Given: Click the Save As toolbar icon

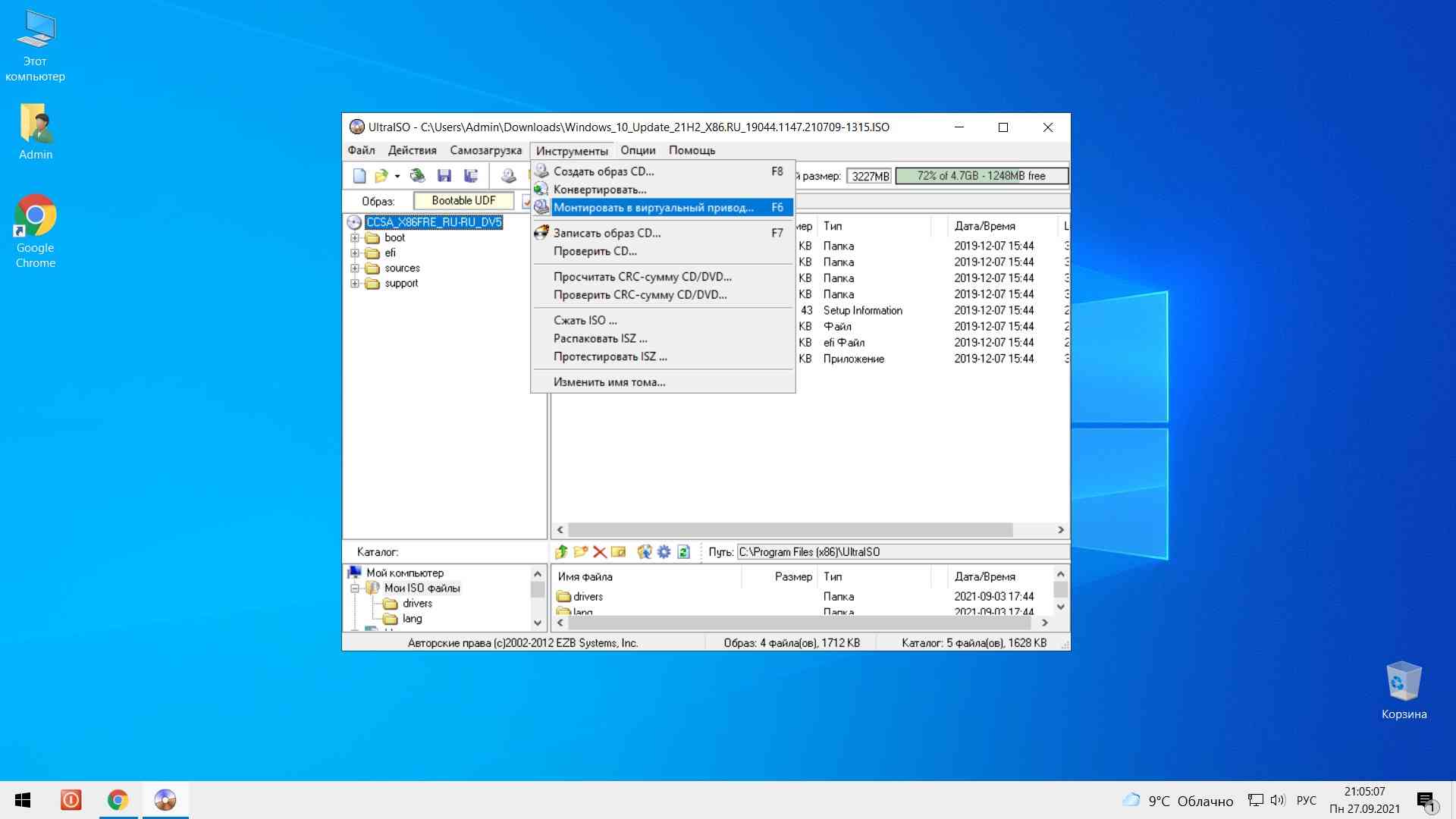Looking at the screenshot, I should [471, 176].
